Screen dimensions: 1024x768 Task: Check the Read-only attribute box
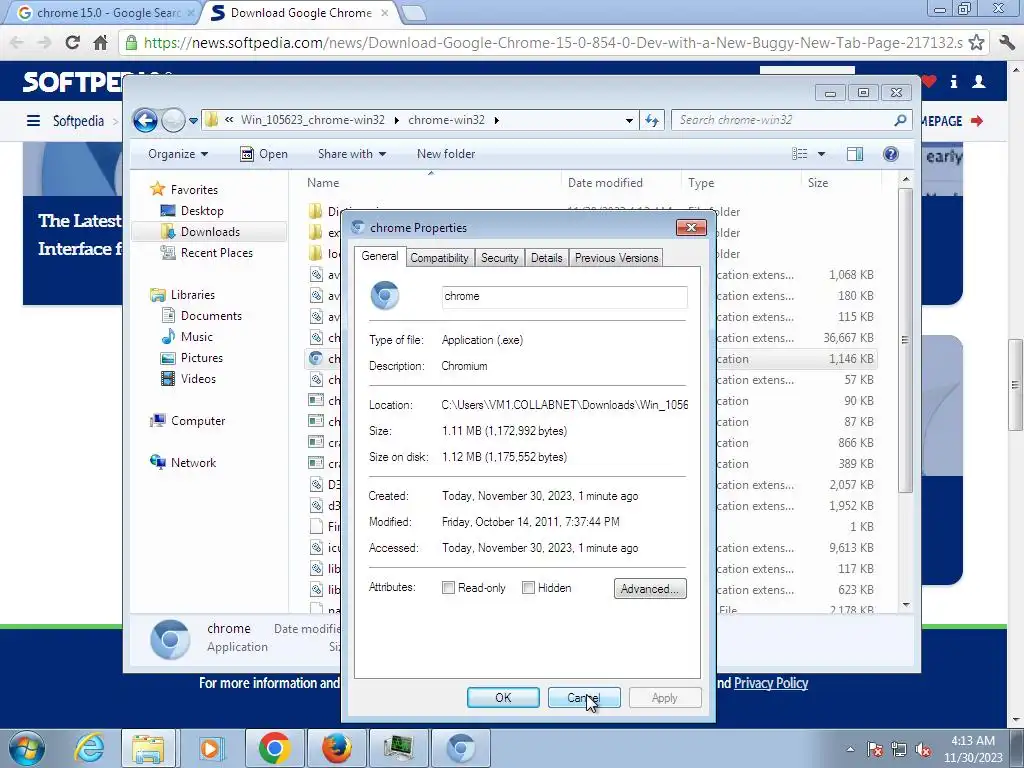[x=448, y=588]
